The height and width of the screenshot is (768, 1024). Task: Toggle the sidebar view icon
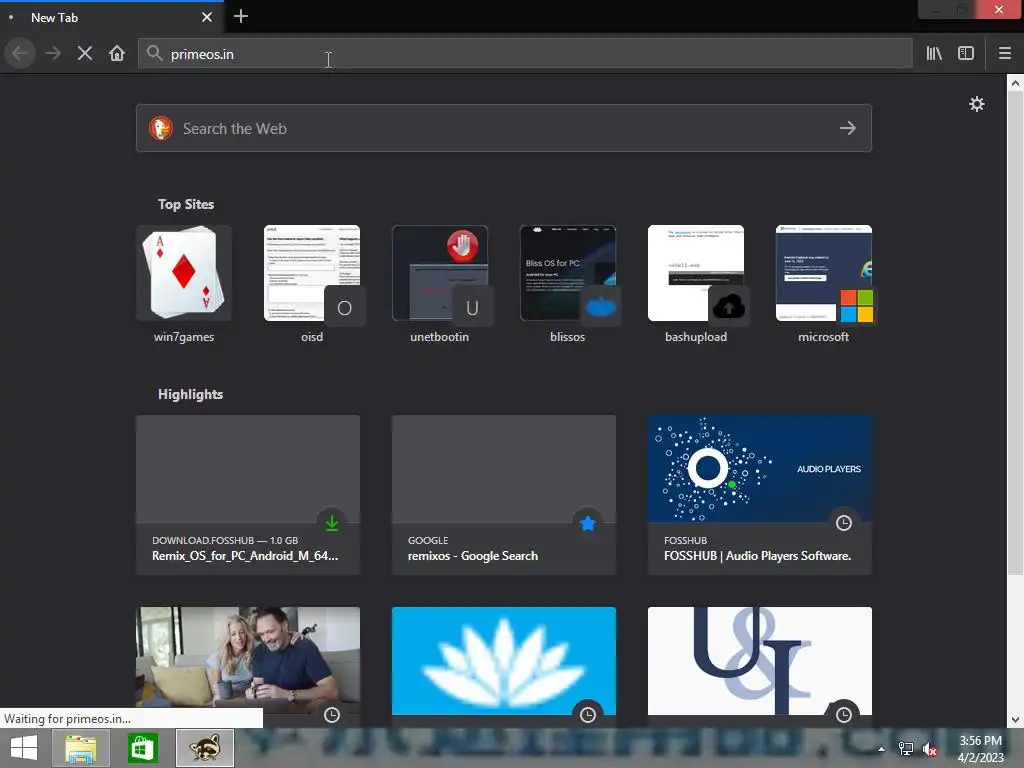click(966, 54)
